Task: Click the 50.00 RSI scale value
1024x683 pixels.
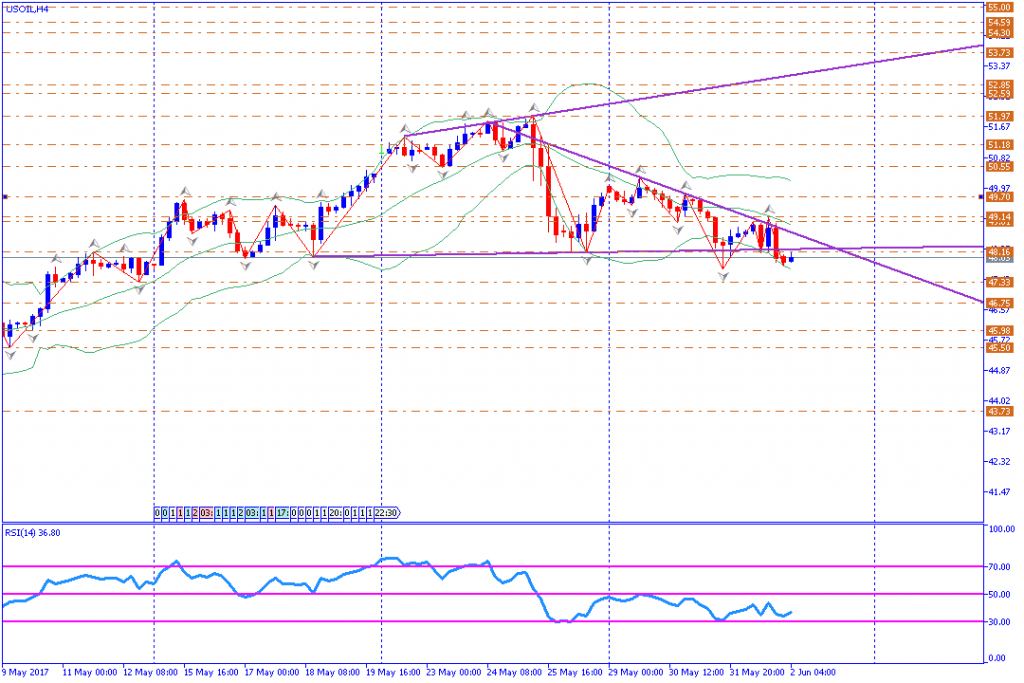Action: tap(999, 594)
